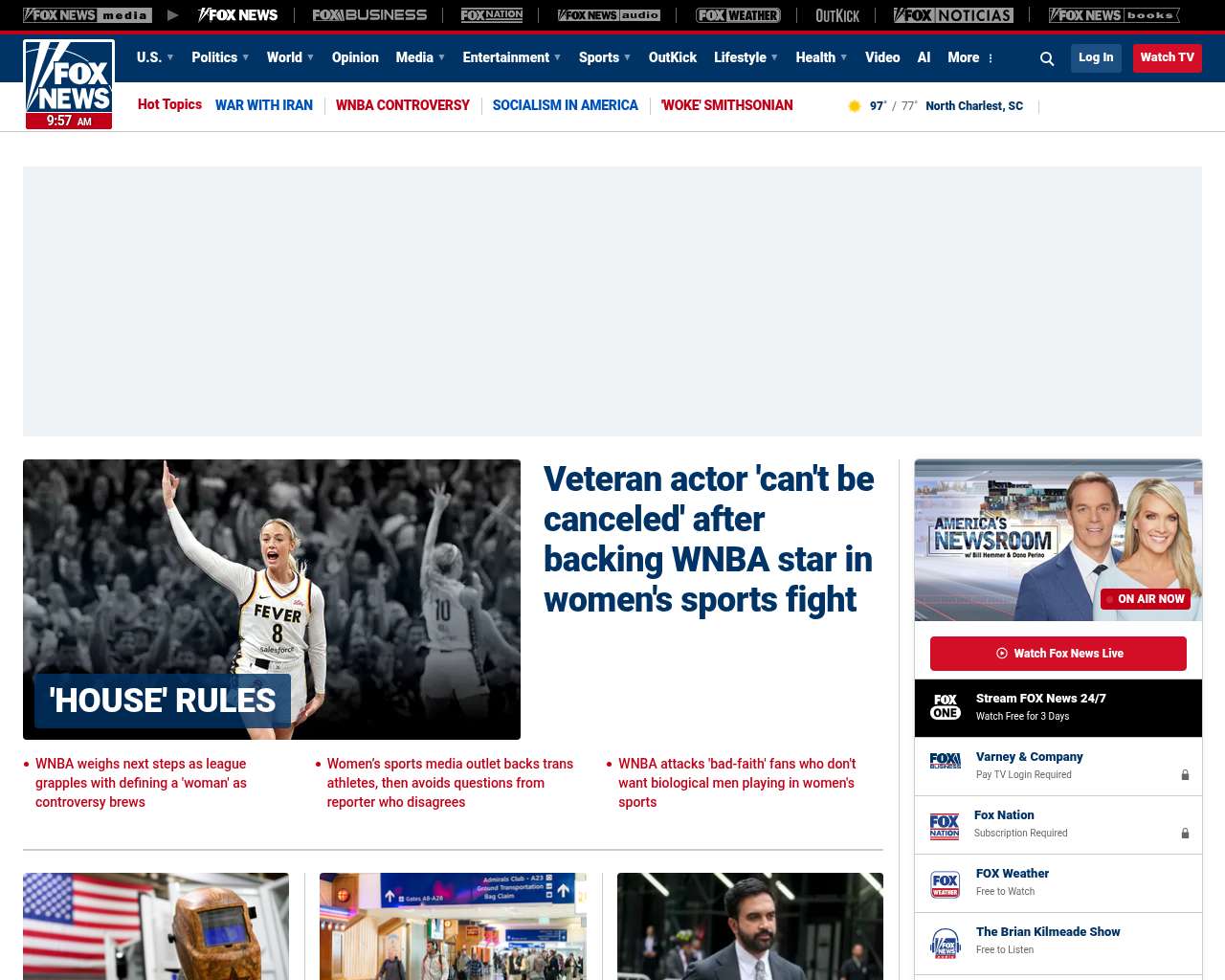This screenshot has height=980, width=1225.
Task: Click the 97° temperature reading
Action: tap(879, 106)
